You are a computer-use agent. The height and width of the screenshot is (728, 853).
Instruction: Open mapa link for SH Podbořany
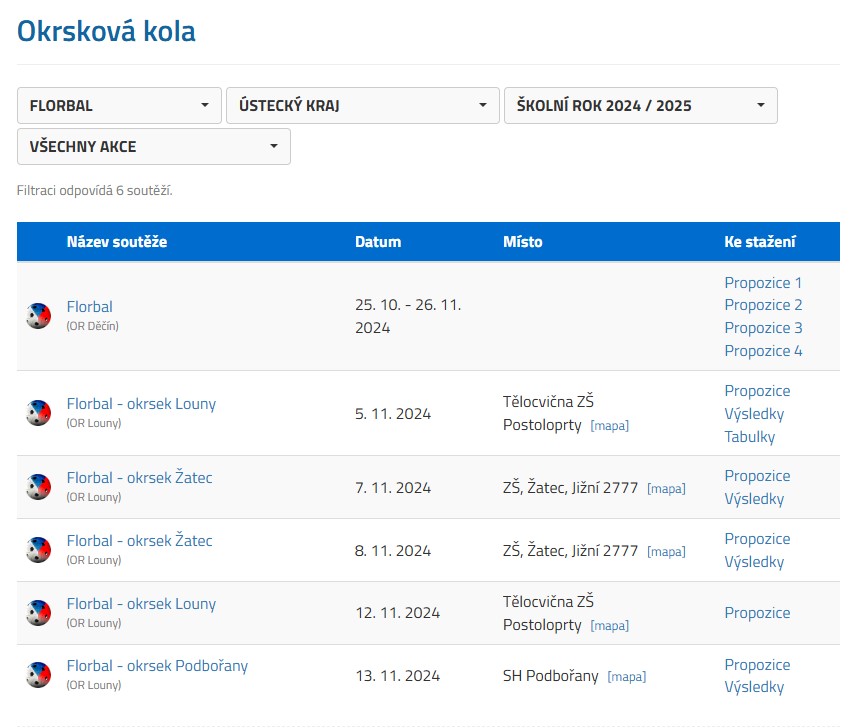(626, 677)
